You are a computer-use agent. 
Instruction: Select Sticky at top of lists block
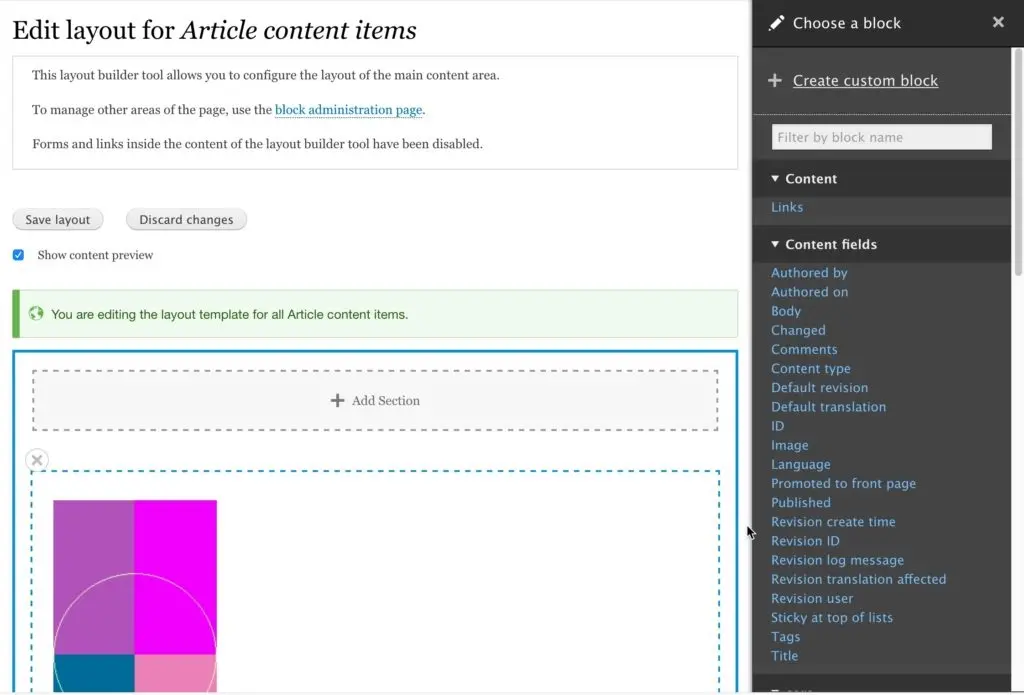point(831,618)
